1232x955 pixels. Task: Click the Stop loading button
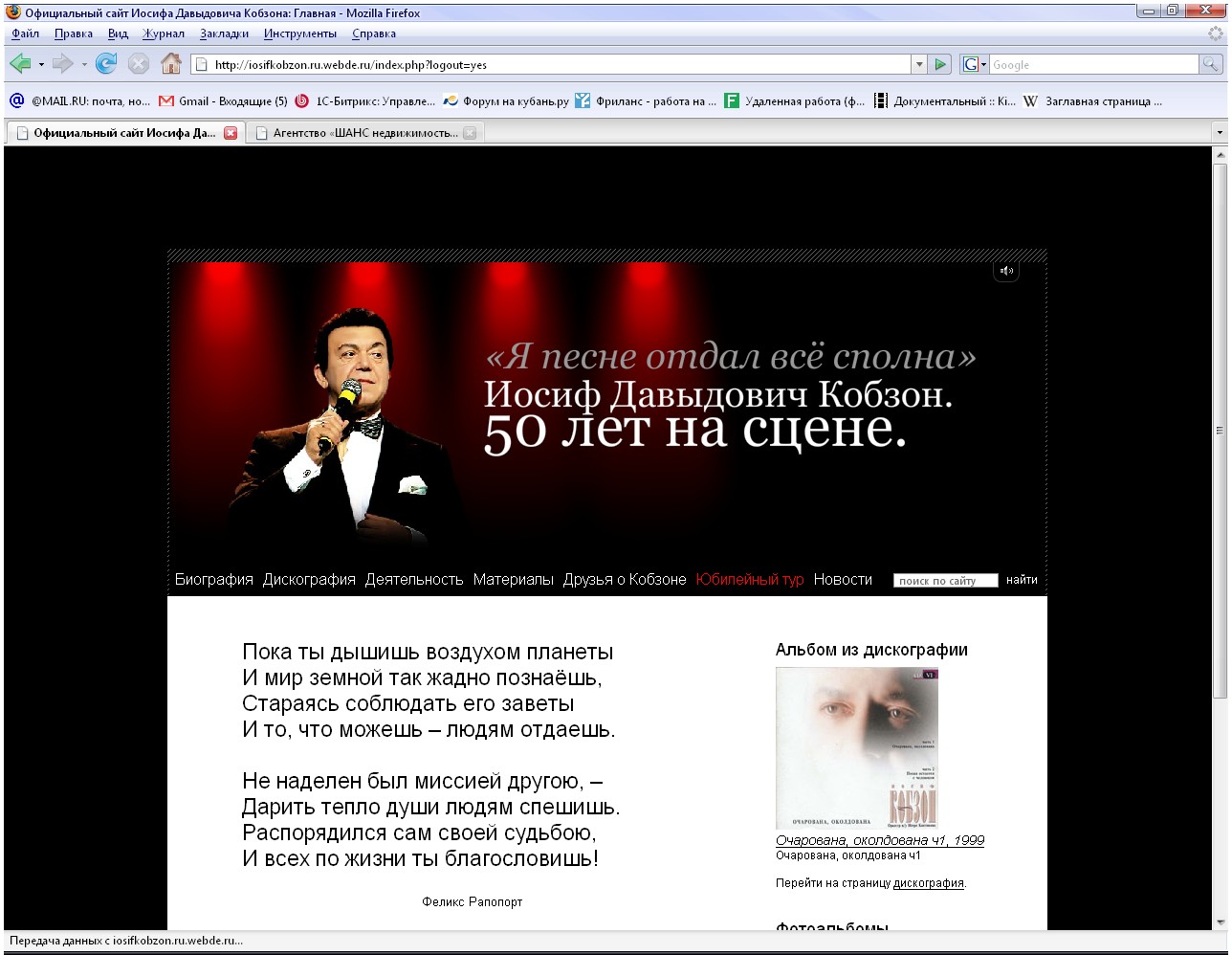coord(139,64)
